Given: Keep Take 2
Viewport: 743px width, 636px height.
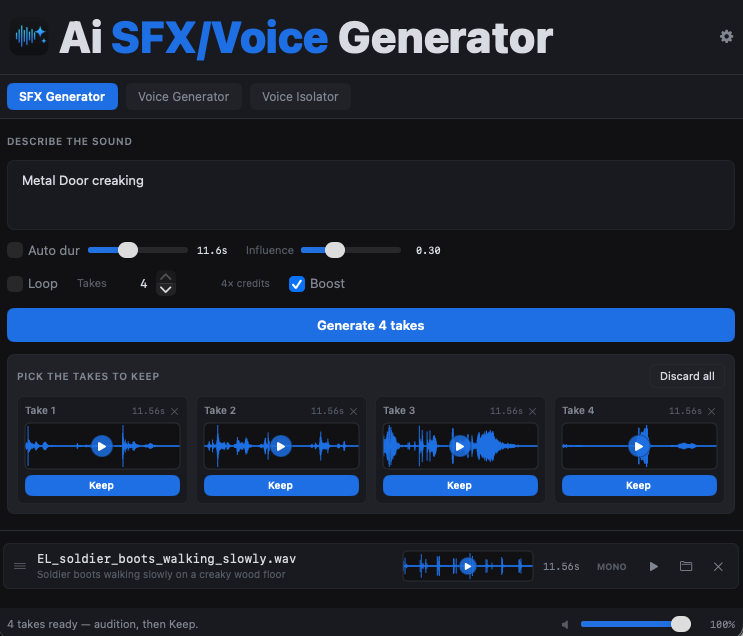Looking at the screenshot, I should [x=281, y=485].
